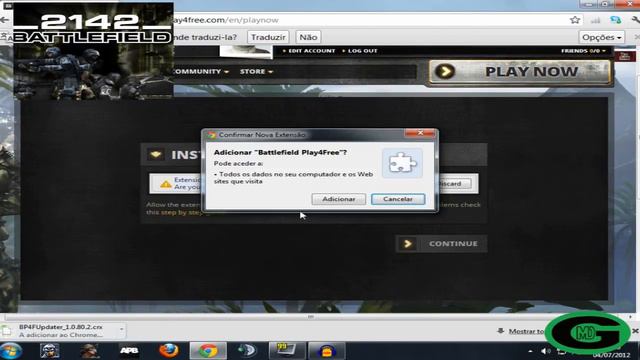Open the STORE menu
640x360 pixels.
[x=256, y=72]
